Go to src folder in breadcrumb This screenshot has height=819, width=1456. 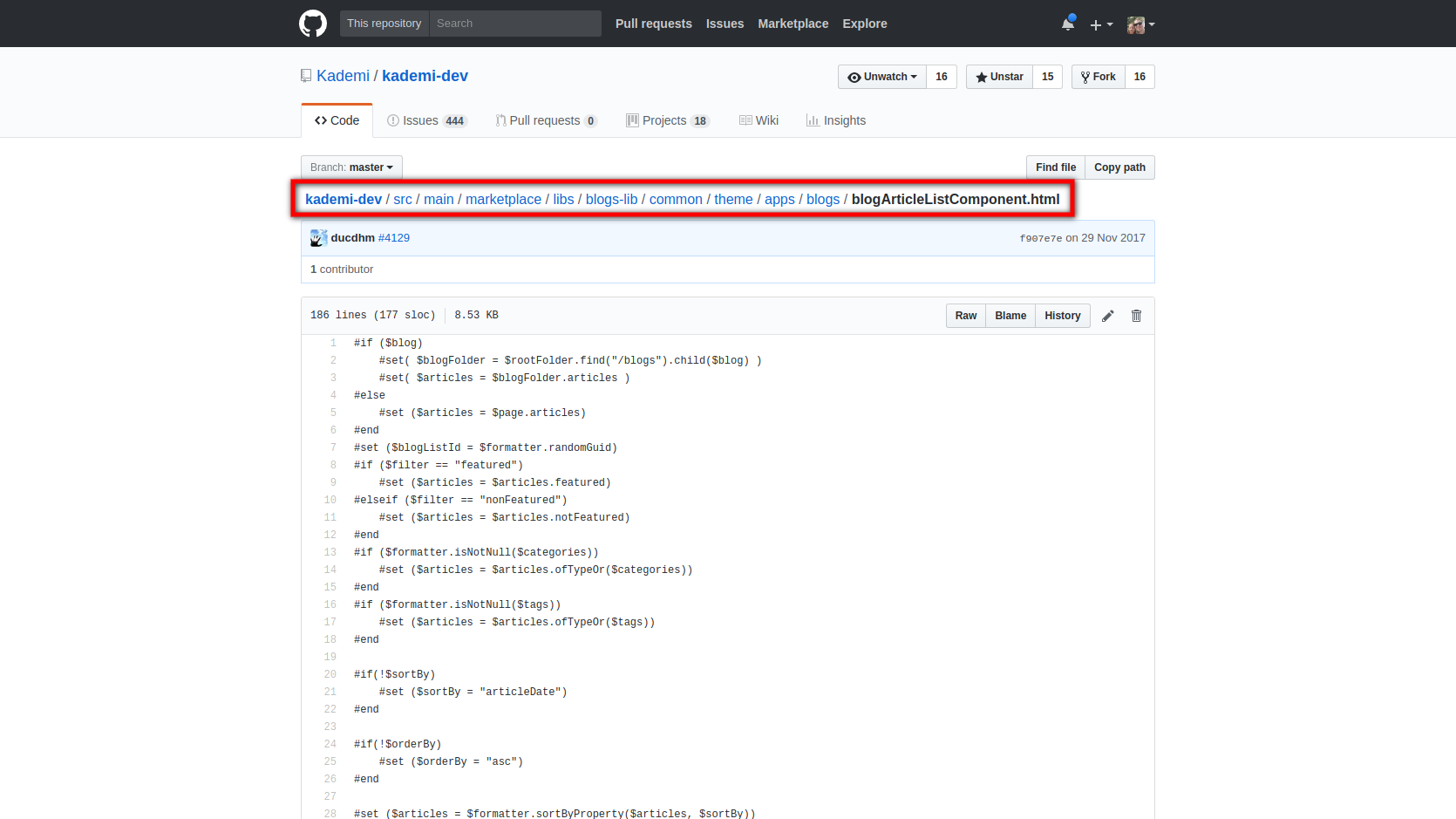[x=403, y=200]
